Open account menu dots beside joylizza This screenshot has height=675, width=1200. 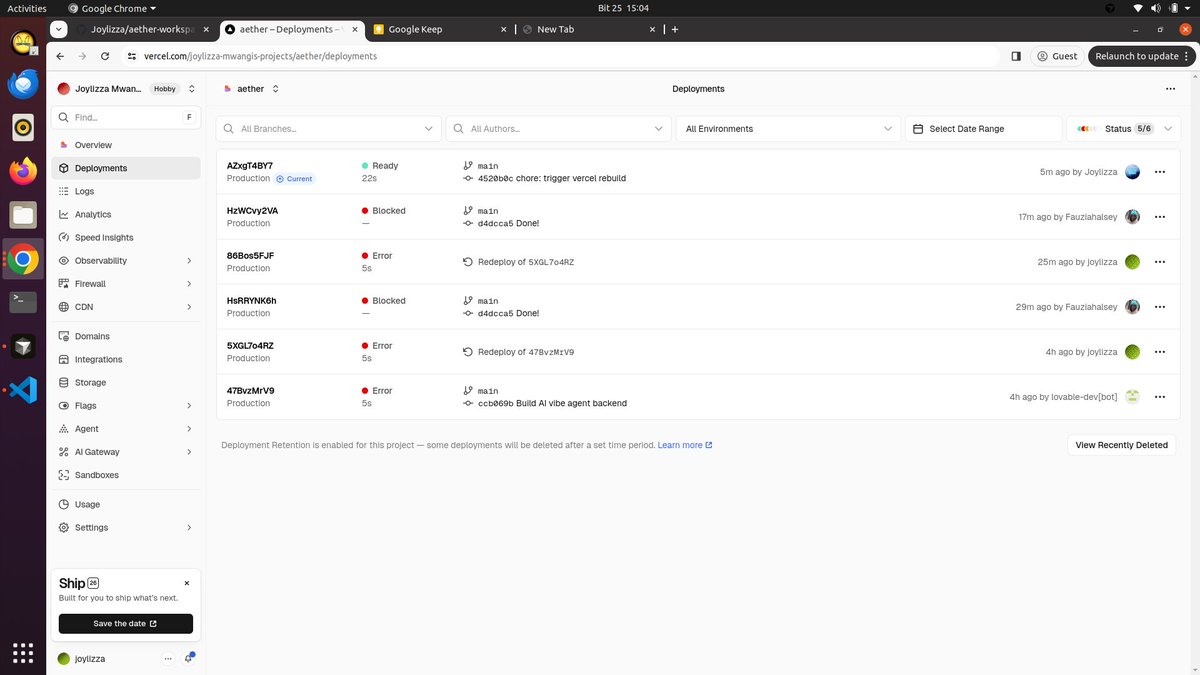[x=168, y=659]
